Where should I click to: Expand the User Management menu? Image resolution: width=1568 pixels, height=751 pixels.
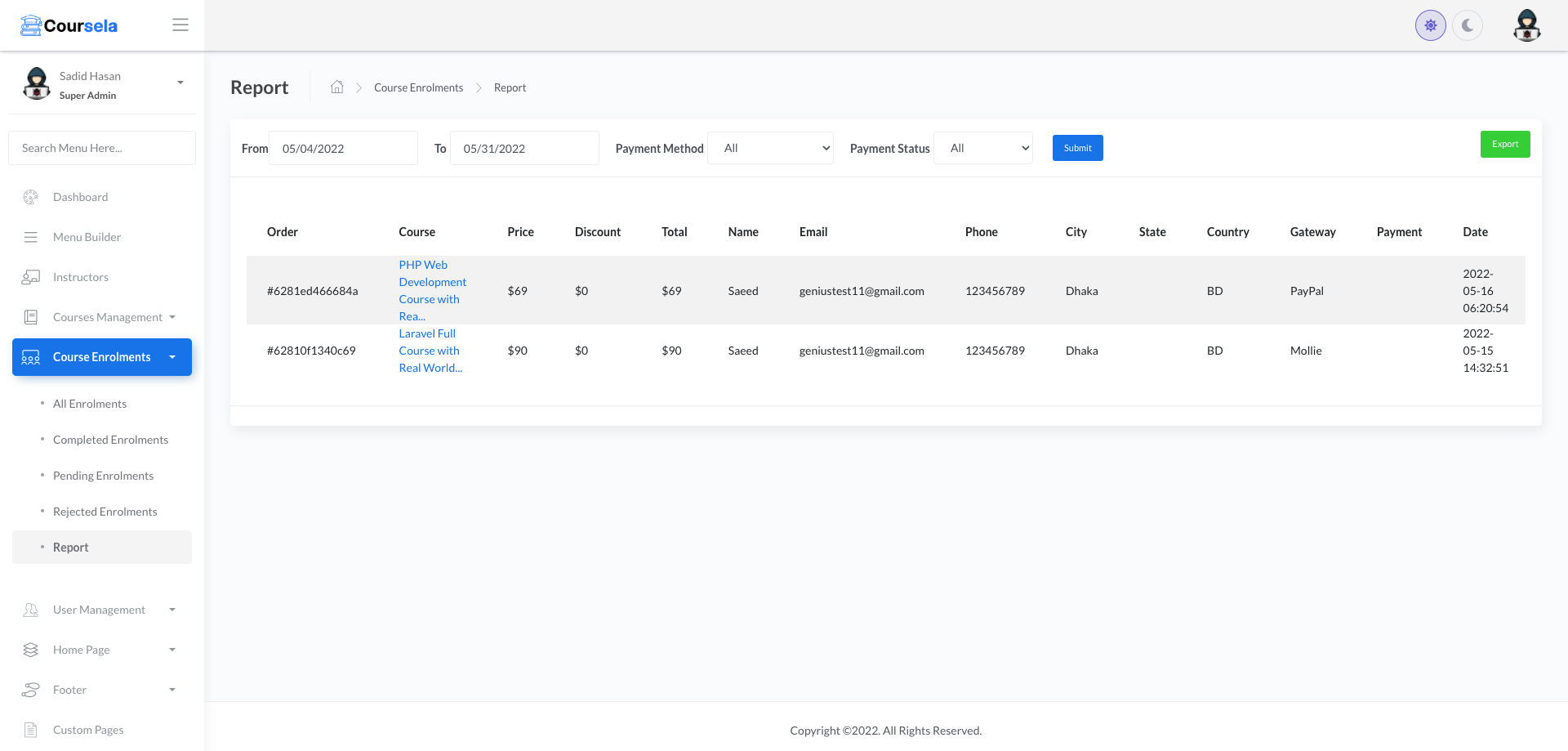pos(98,610)
